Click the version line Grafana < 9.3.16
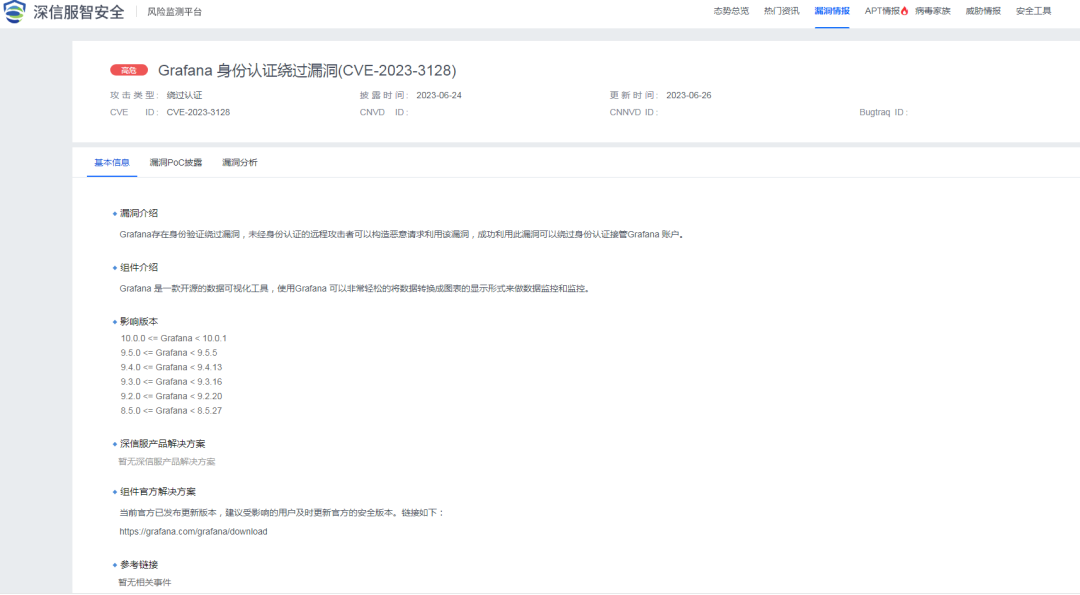 coord(172,382)
